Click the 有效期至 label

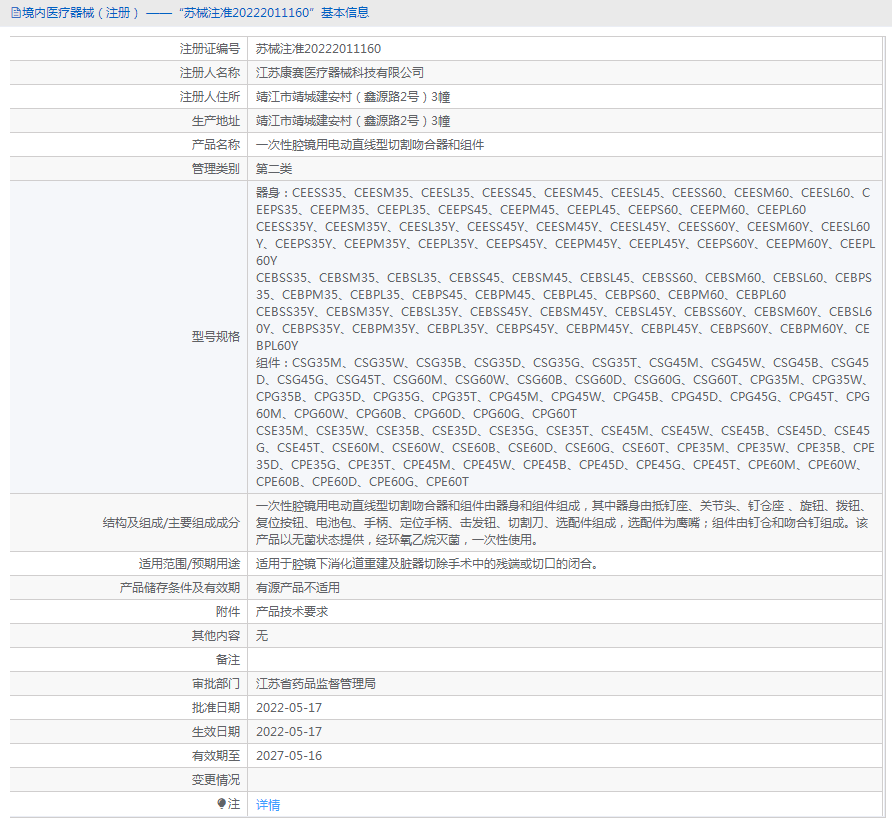click(216, 755)
